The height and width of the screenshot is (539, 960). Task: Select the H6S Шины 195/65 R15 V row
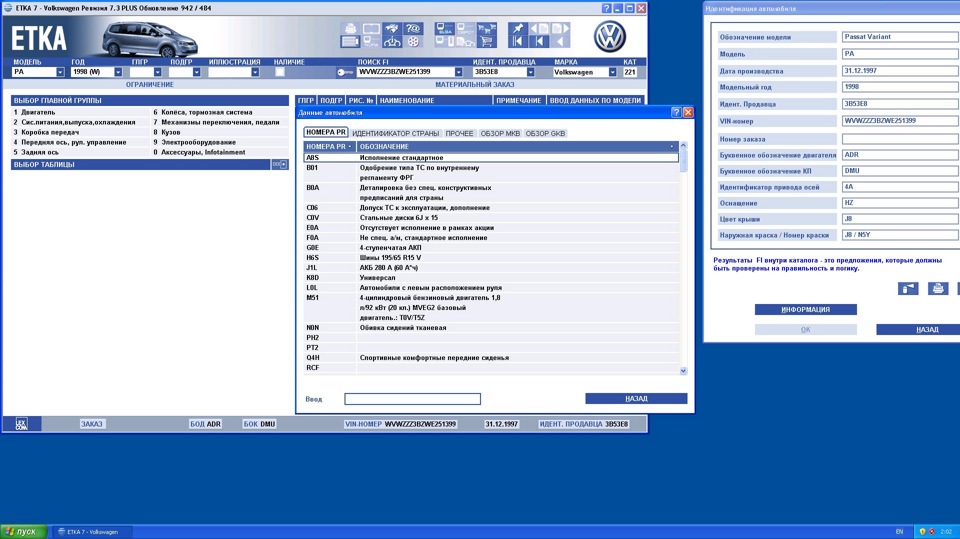(491, 258)
